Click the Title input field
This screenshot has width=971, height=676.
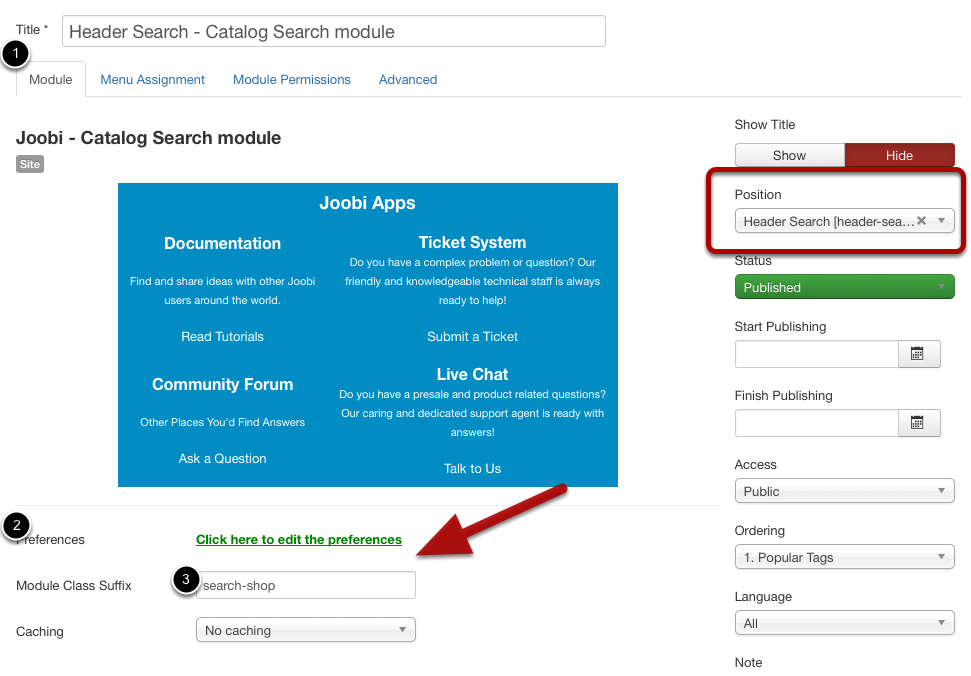(x=334, y=32)
